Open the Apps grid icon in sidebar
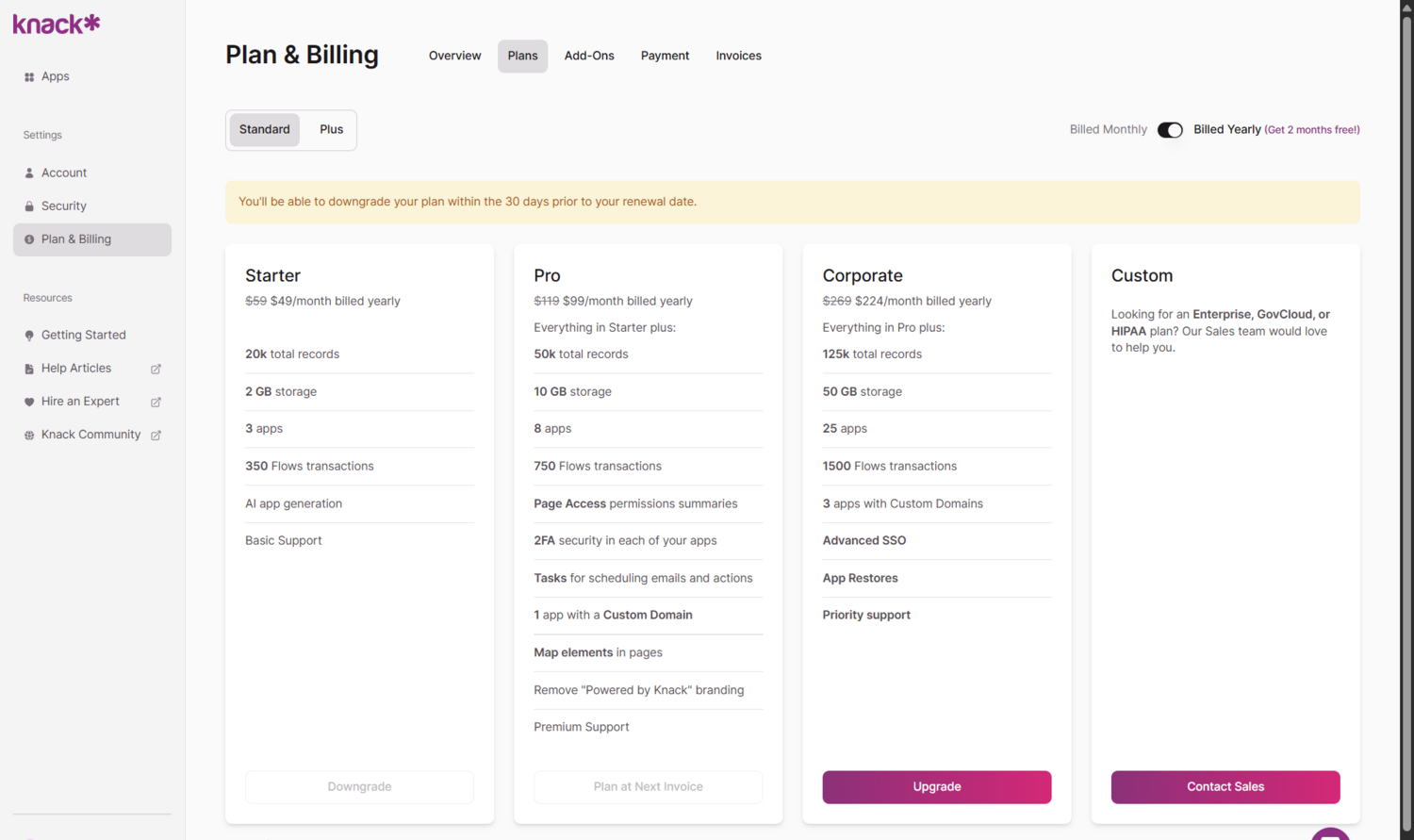This screenshot has height=840, width=1414. 29,76
